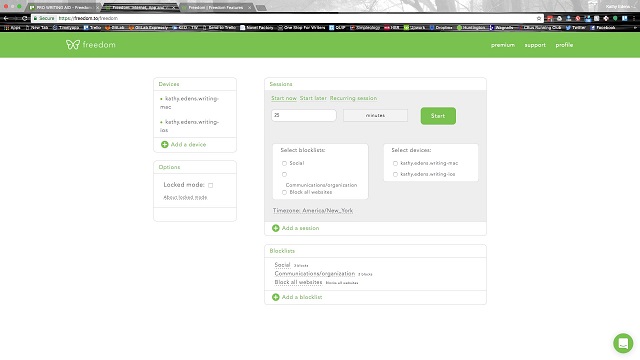The width and height of the screenshot is (640, 360).
Task: Switch to the ProWritingAid browser tab
Action: click(64, 7)
